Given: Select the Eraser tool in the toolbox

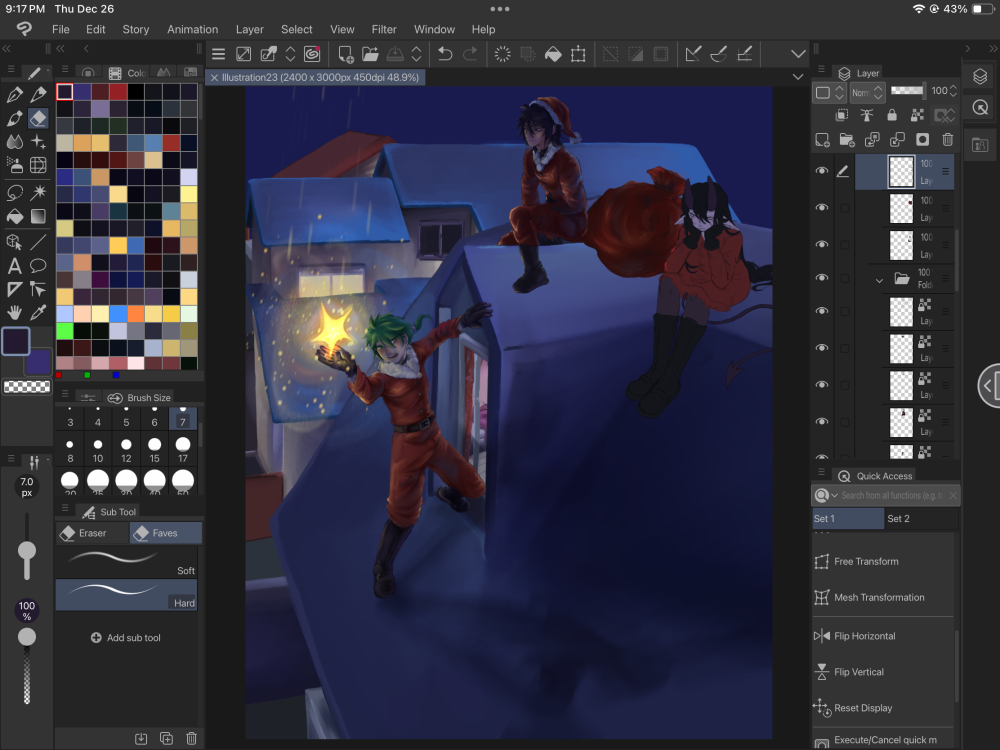Looking at the screenshot, I should [x=38, y=119].
